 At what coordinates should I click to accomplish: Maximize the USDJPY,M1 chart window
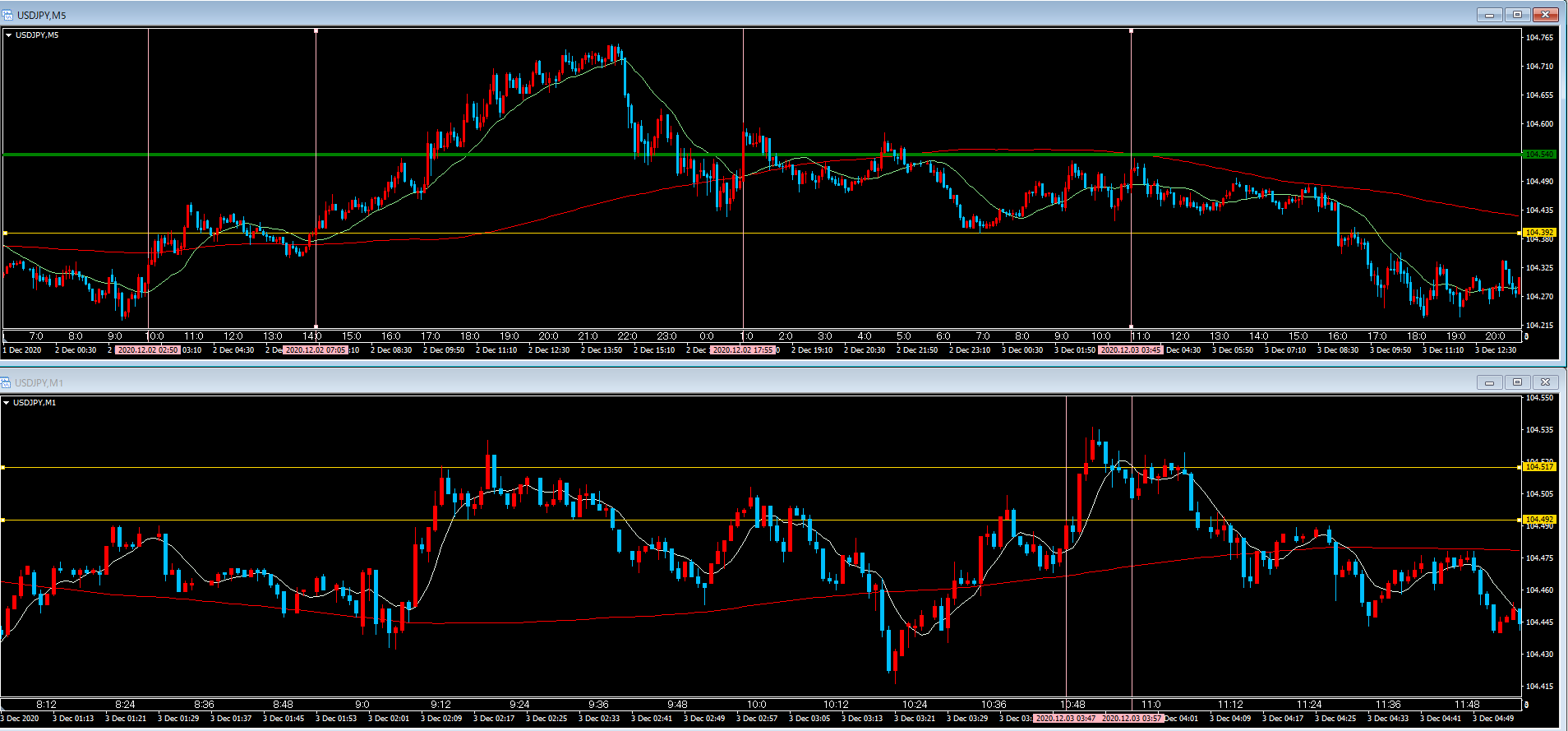(1517, 382)
